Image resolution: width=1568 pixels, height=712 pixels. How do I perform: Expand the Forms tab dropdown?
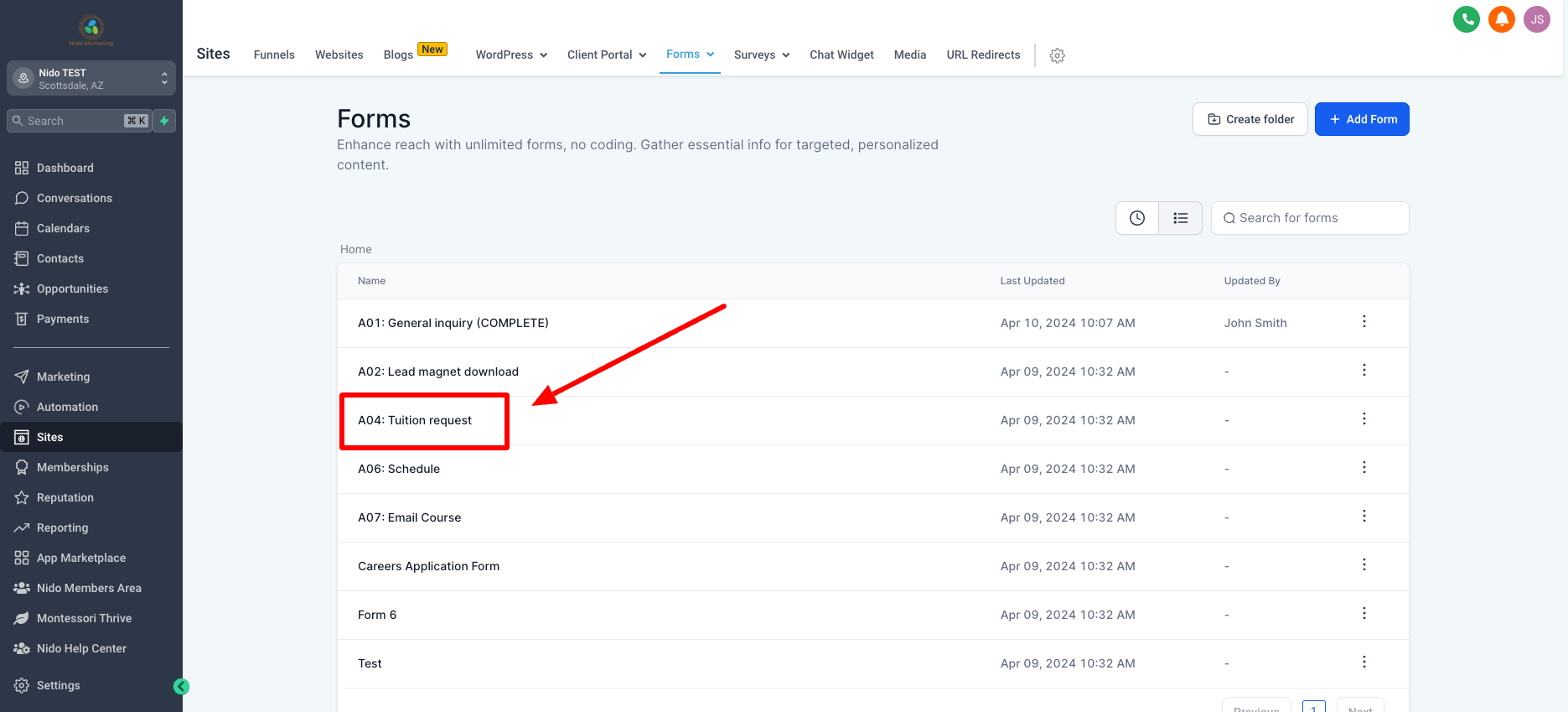tap(690, 54)
